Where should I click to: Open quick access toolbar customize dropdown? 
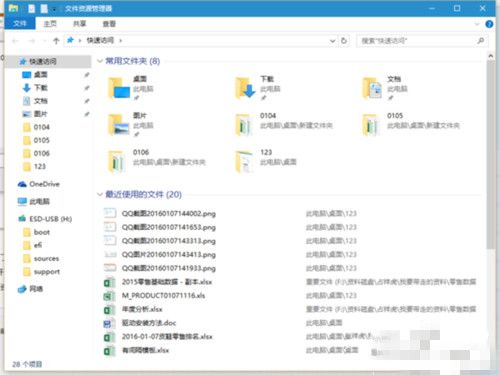[54, 9]
